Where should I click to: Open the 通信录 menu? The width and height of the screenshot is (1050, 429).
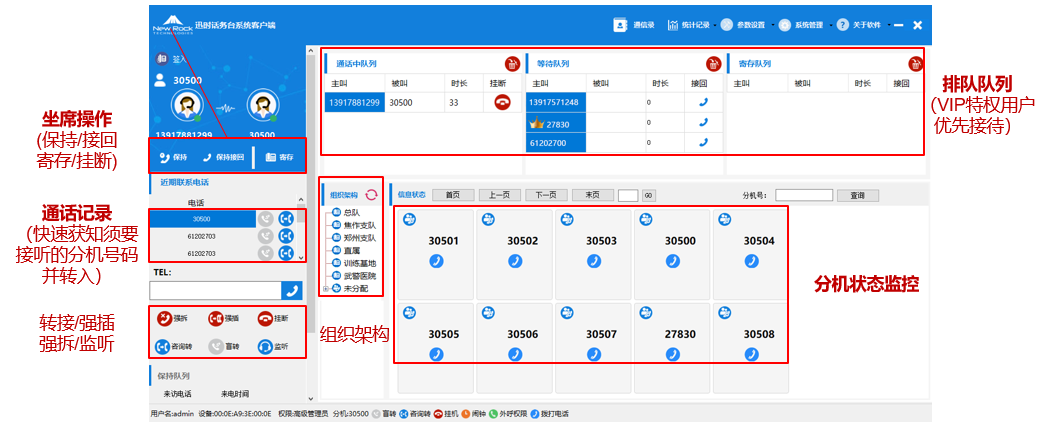click(x=634, y=24)
